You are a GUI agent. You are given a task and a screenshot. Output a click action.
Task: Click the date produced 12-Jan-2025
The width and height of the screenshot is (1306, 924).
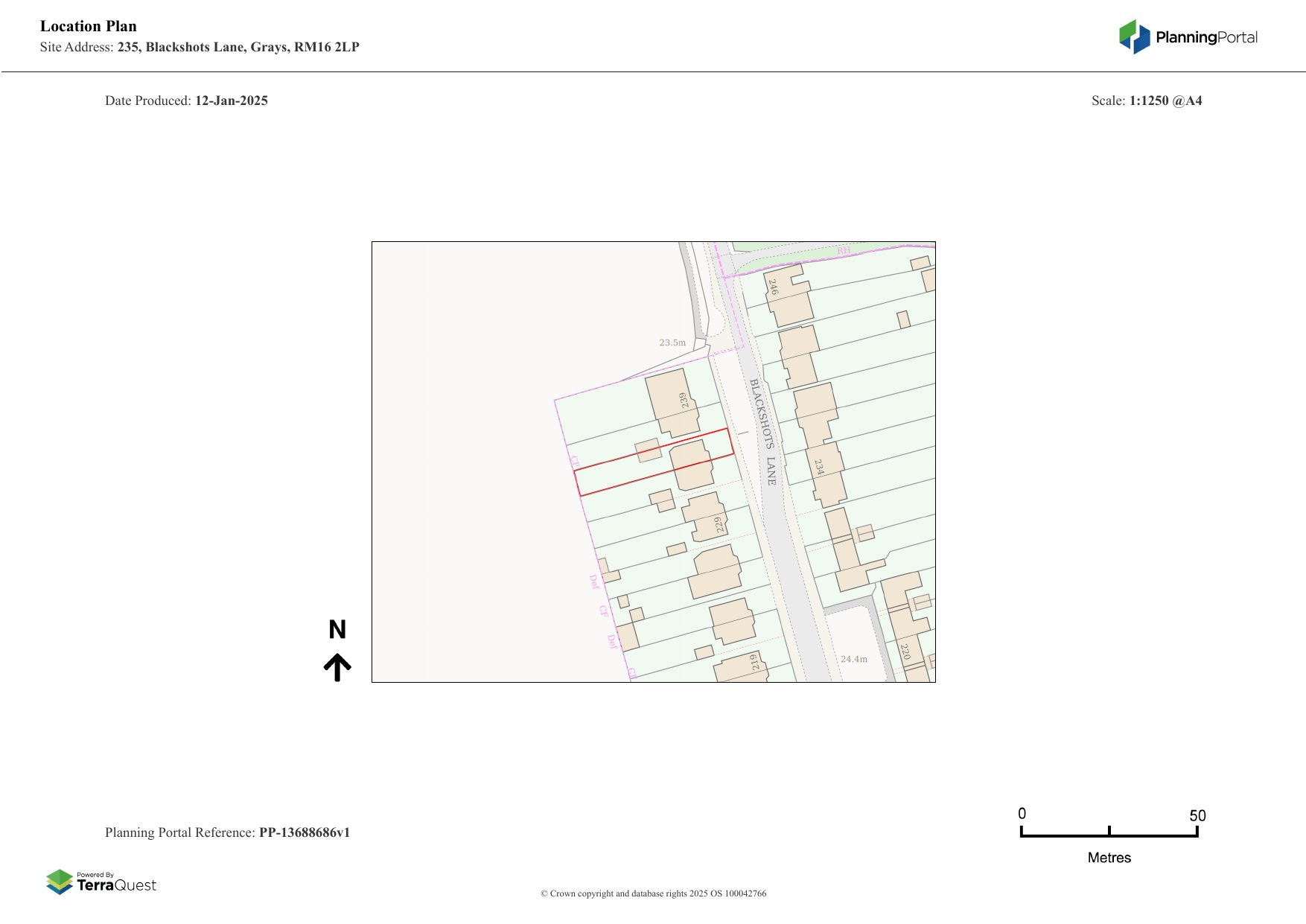coord(231,101)
